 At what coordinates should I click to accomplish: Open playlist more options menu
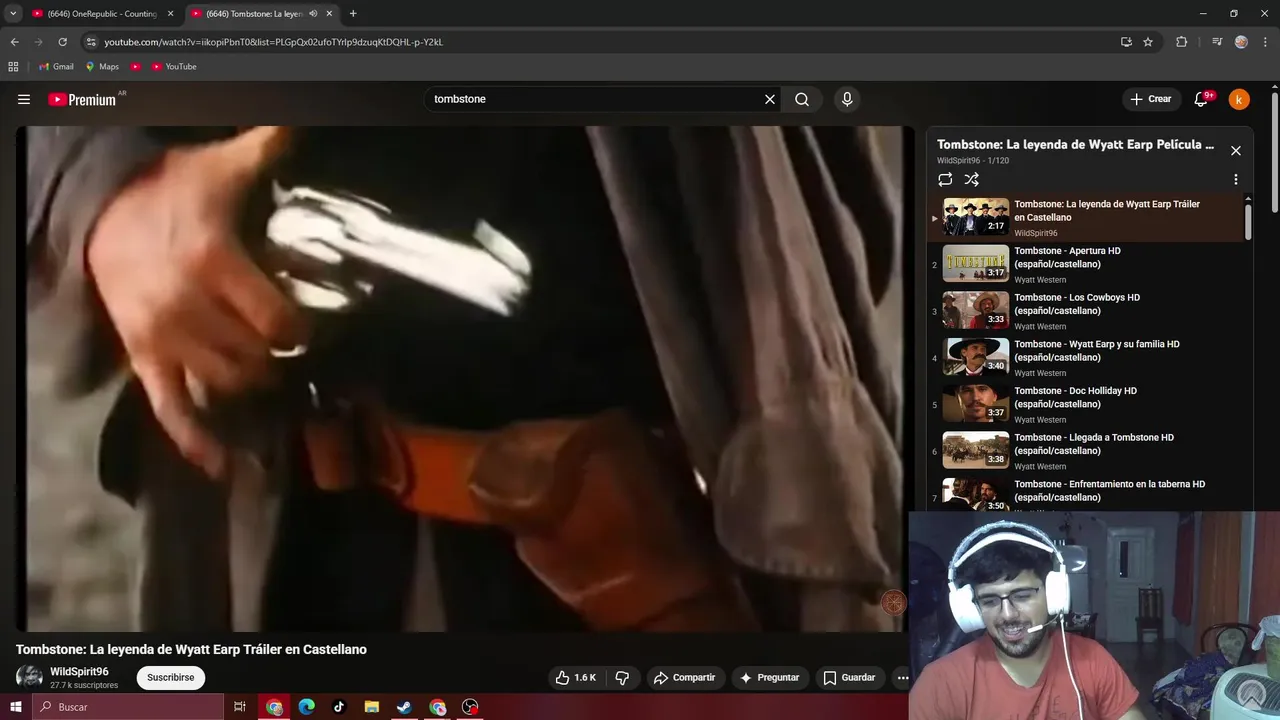[x=1236, y=180]
